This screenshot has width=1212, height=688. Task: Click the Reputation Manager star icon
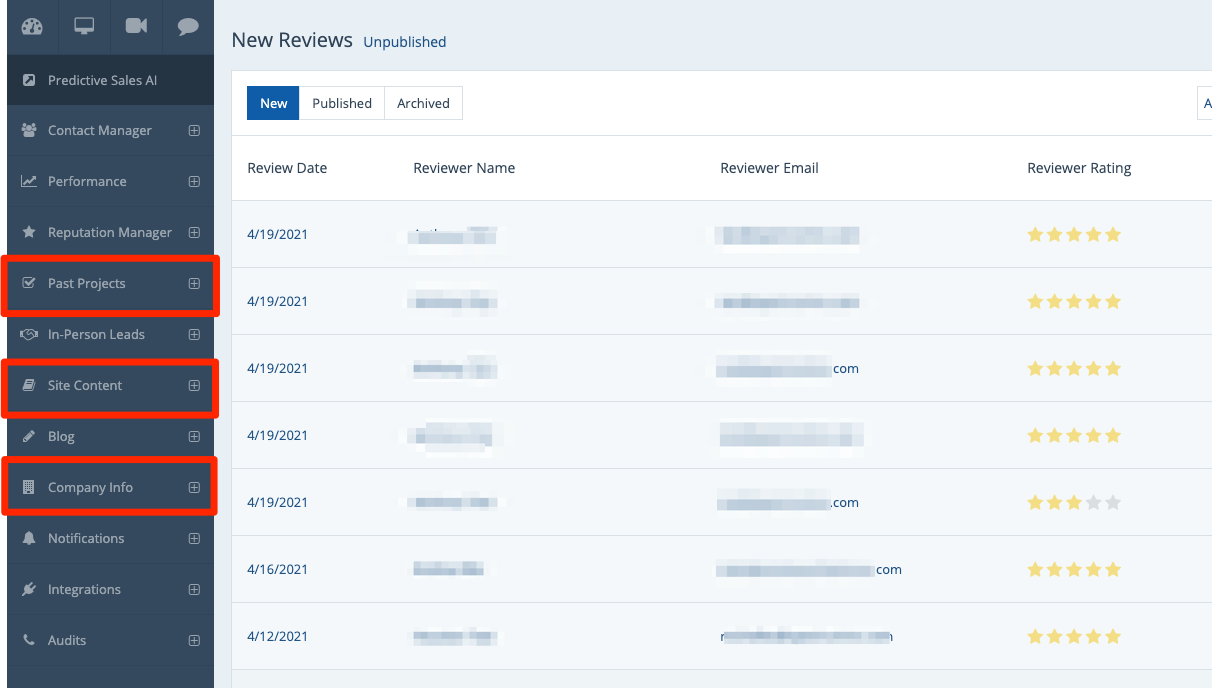(29, 232)
